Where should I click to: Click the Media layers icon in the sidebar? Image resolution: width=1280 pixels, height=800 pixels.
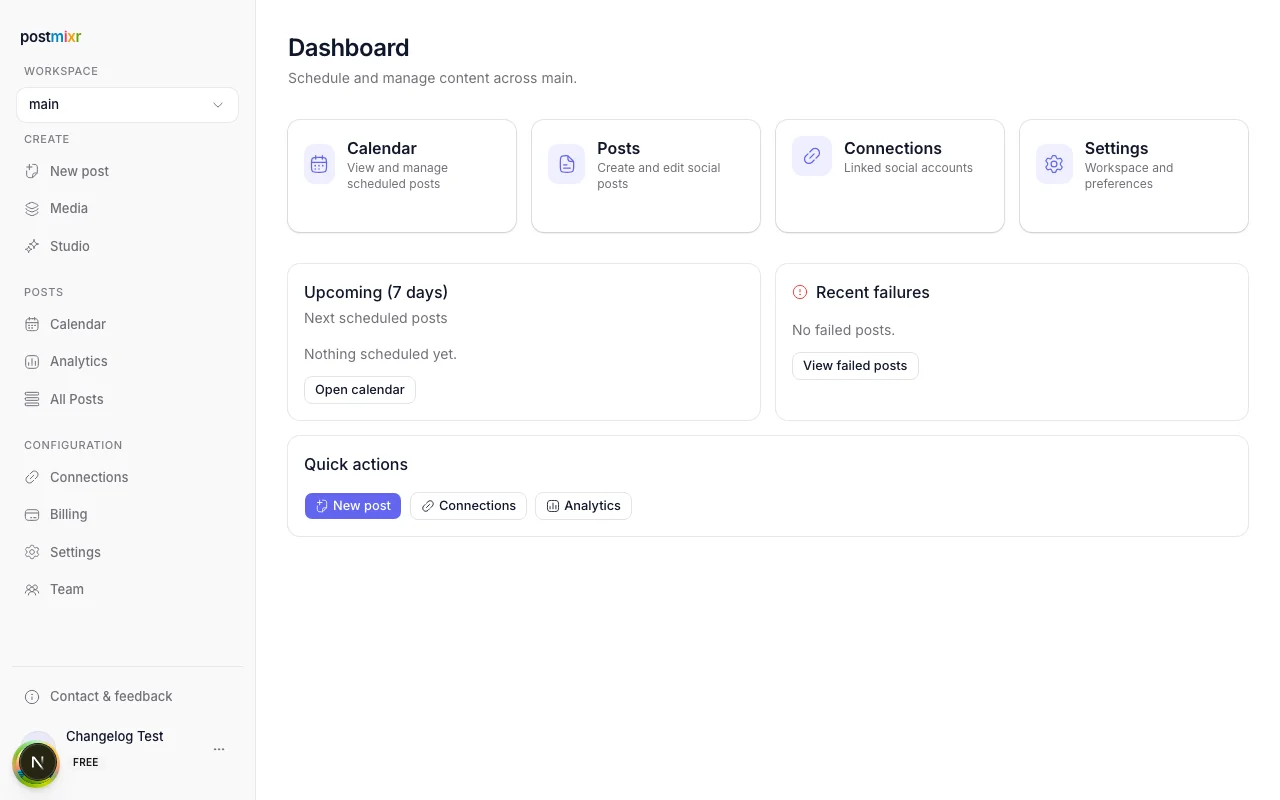32,208
